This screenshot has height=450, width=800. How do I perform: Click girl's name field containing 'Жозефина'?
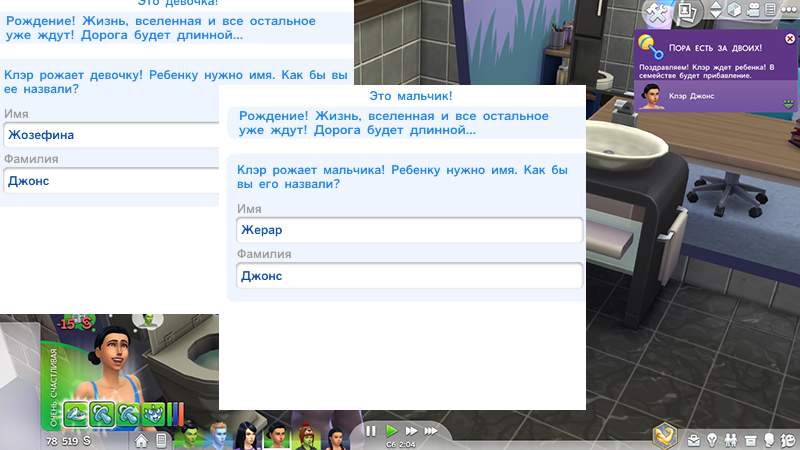pos(111,135)
